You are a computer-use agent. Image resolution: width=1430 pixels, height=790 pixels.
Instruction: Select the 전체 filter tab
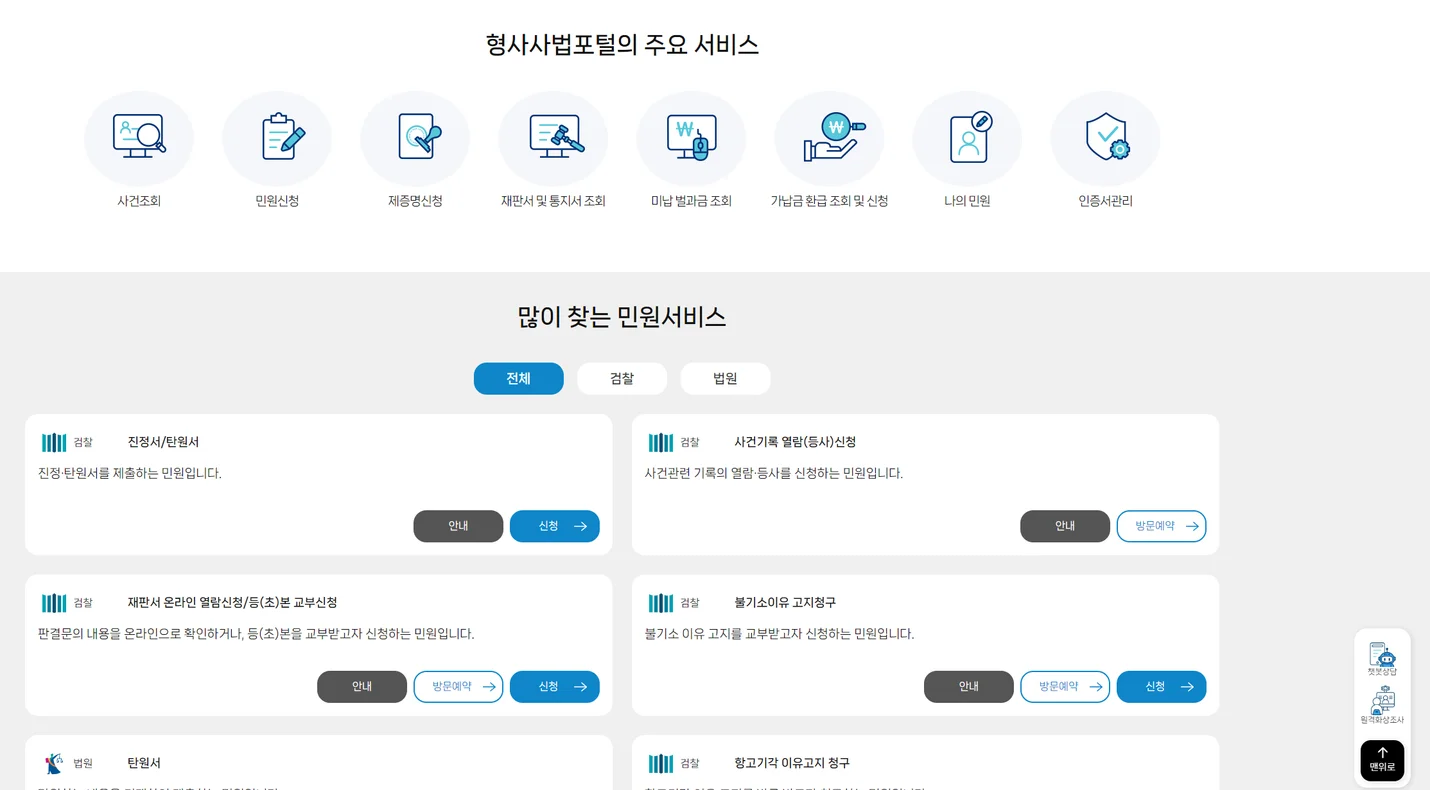(x=519, y=379)
